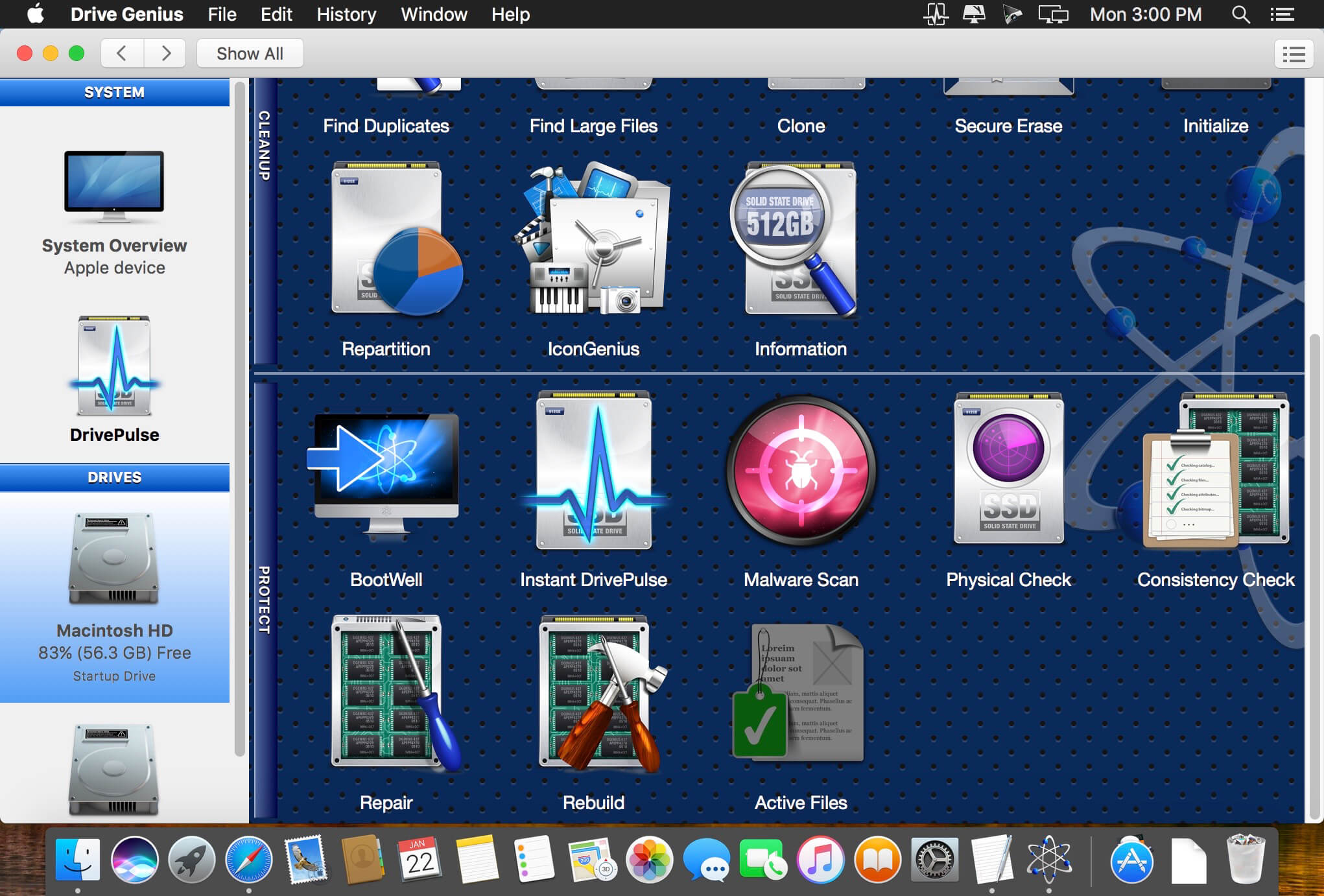Open Finder from the Dock

(78, 860)
